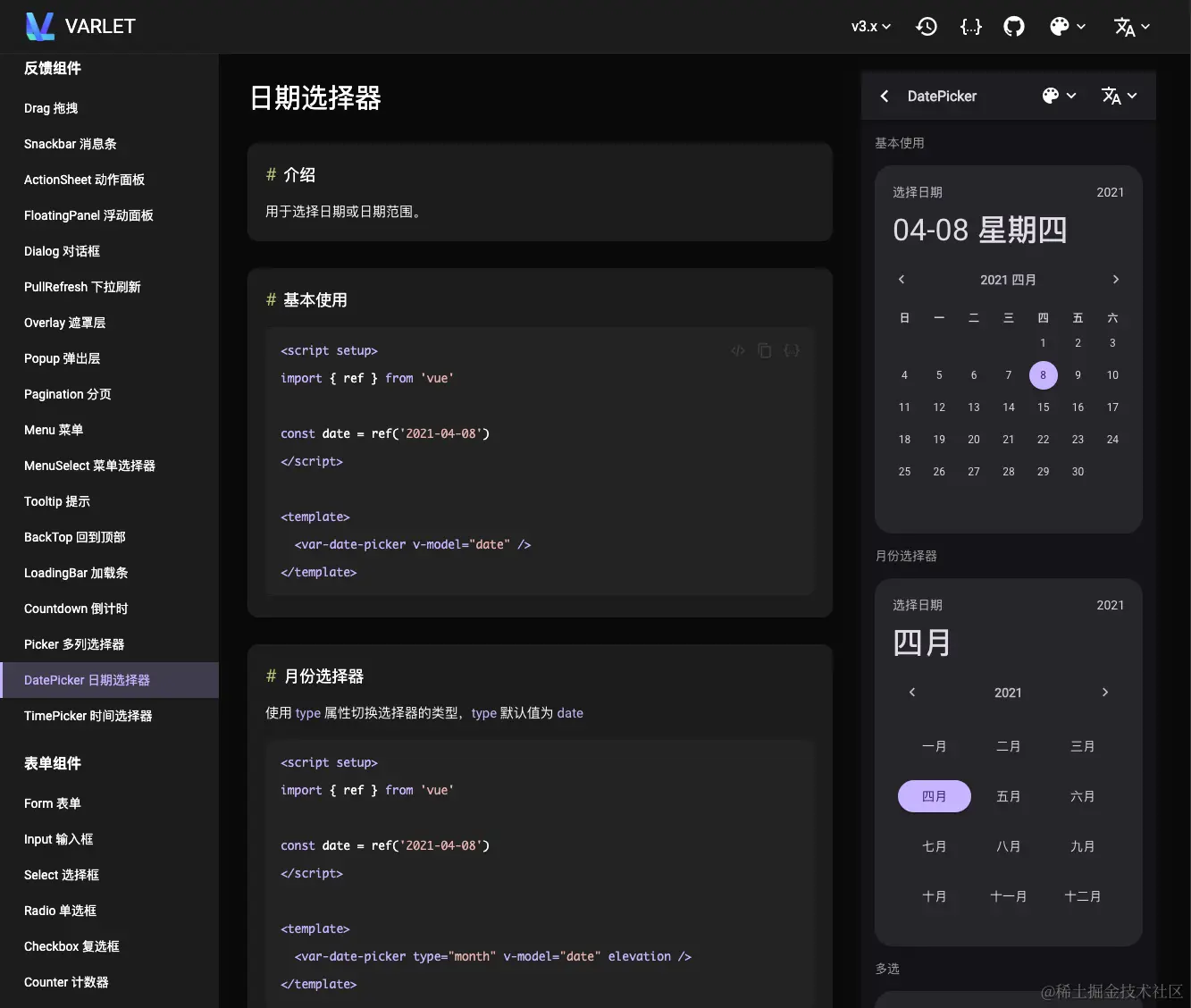Open Form 表单 sidebar item
This screenshot has height=1008, width=1191.
pyautogui.click(x=109, y=803)
